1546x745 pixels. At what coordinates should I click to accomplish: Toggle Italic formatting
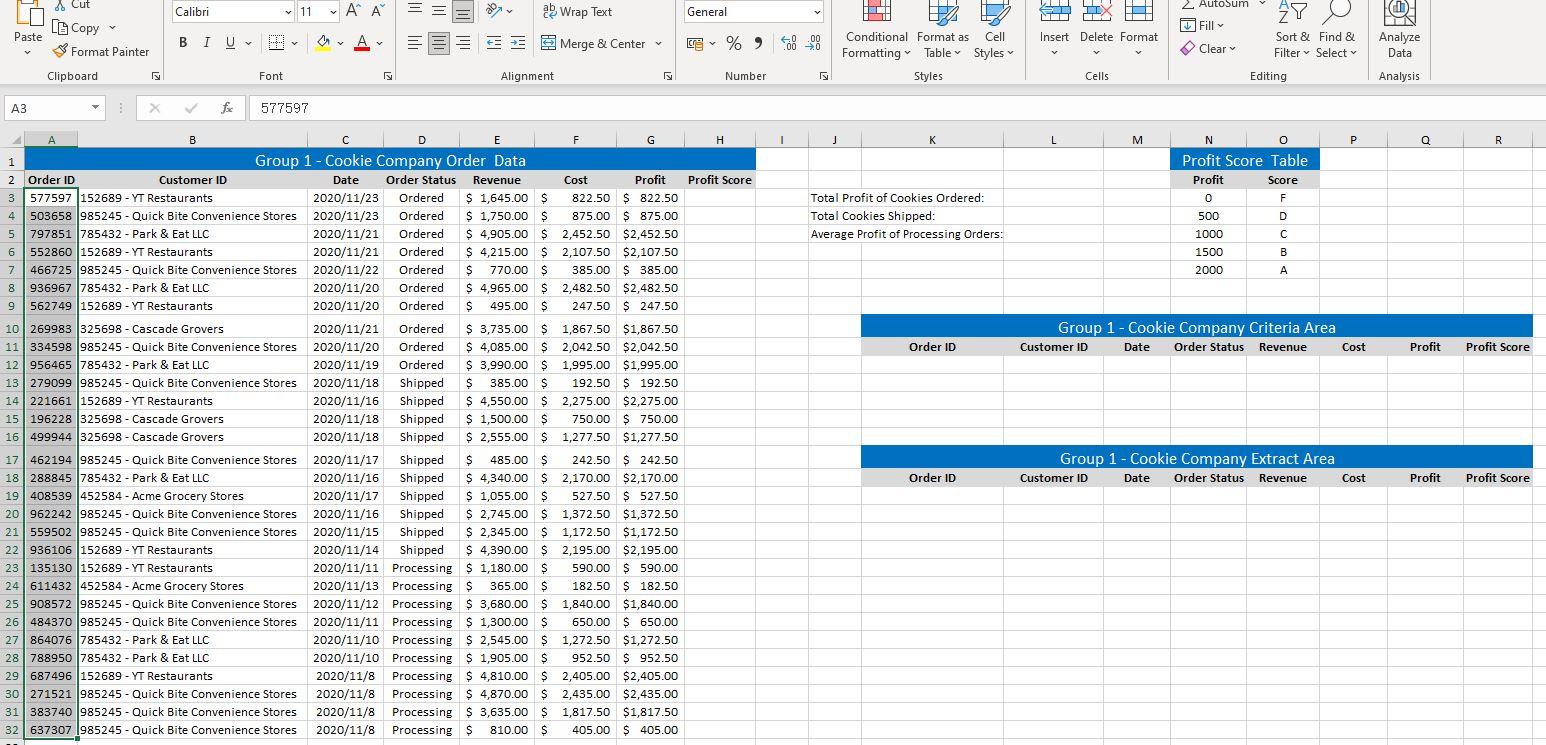pos(206,43)
